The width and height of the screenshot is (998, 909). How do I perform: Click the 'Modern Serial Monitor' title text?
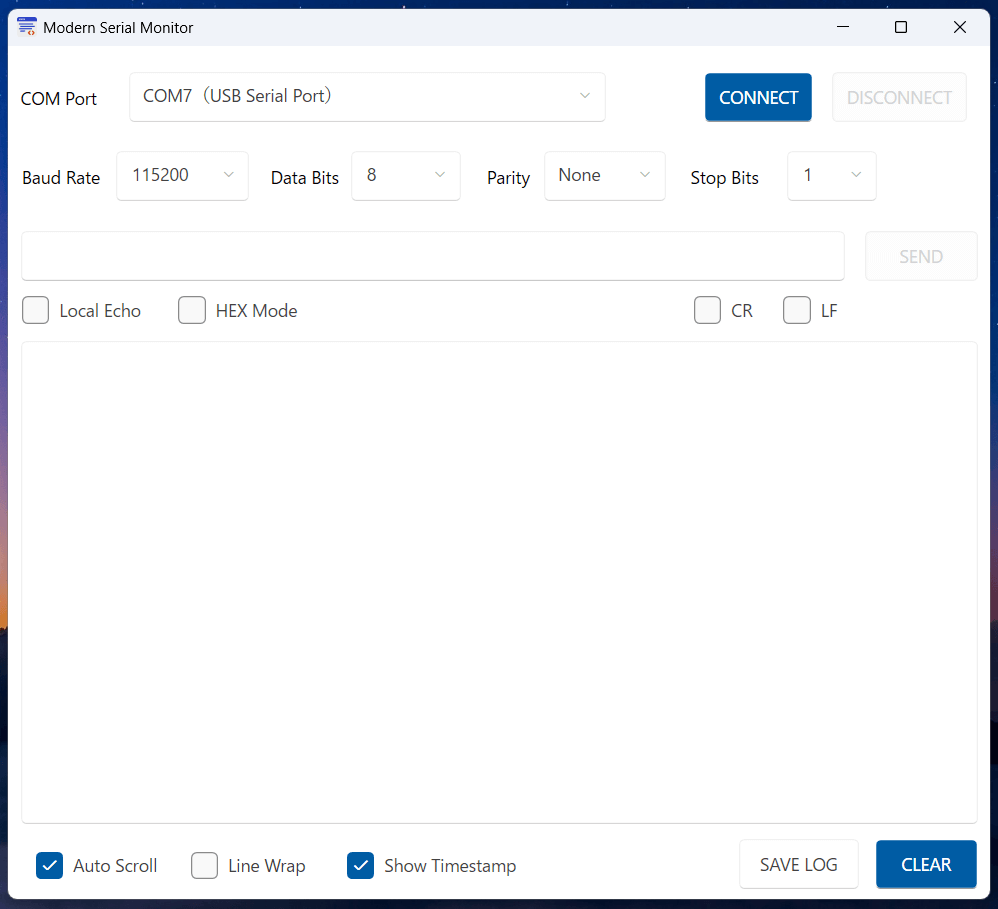[118, 27]
